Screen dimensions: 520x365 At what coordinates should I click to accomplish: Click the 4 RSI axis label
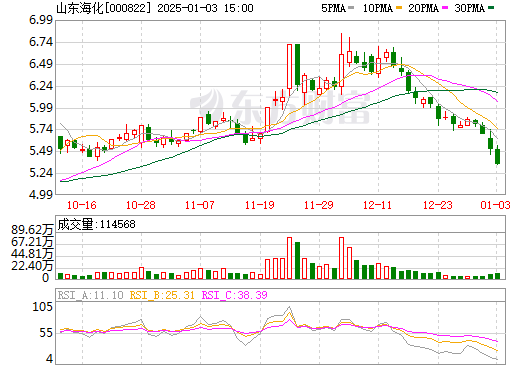click(x=49, y=359)
